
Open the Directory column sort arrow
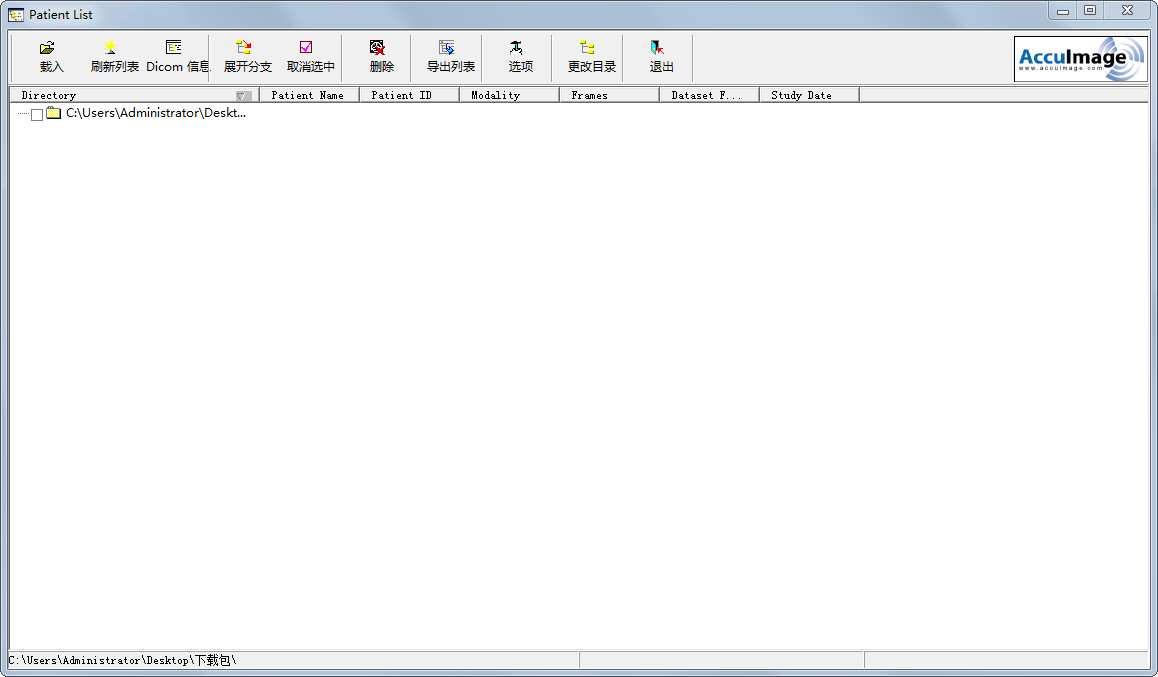(243, 94)
